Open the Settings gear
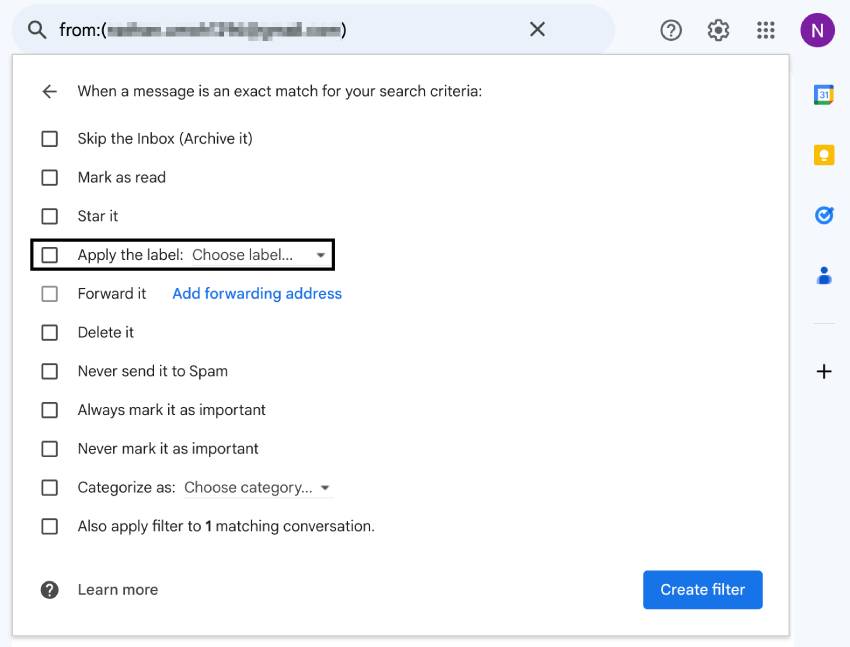Image resolution: width=850 pixels, height=647 pixels. click(717, 30)
